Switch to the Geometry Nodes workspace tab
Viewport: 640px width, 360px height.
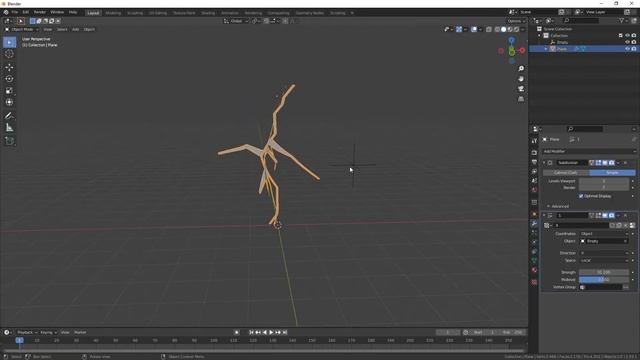click(310, 13)
